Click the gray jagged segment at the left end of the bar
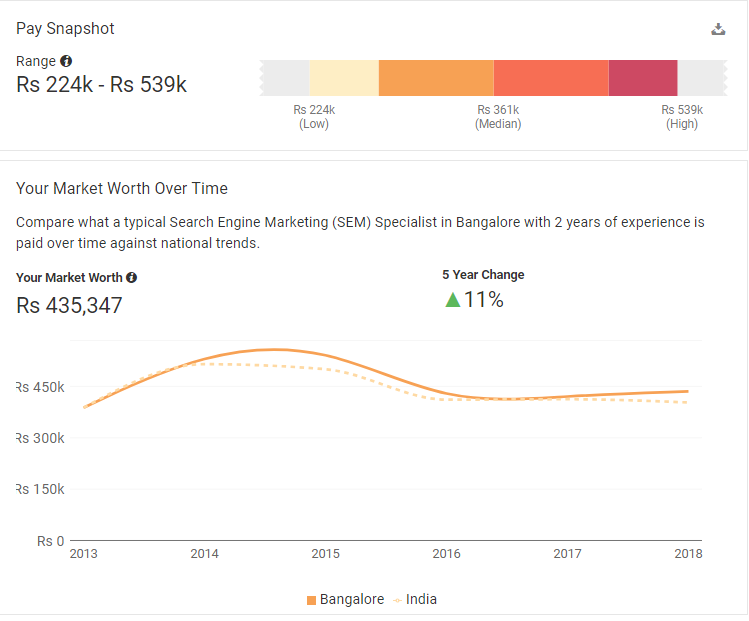The image size is (749, 621). tap(284, 78)
